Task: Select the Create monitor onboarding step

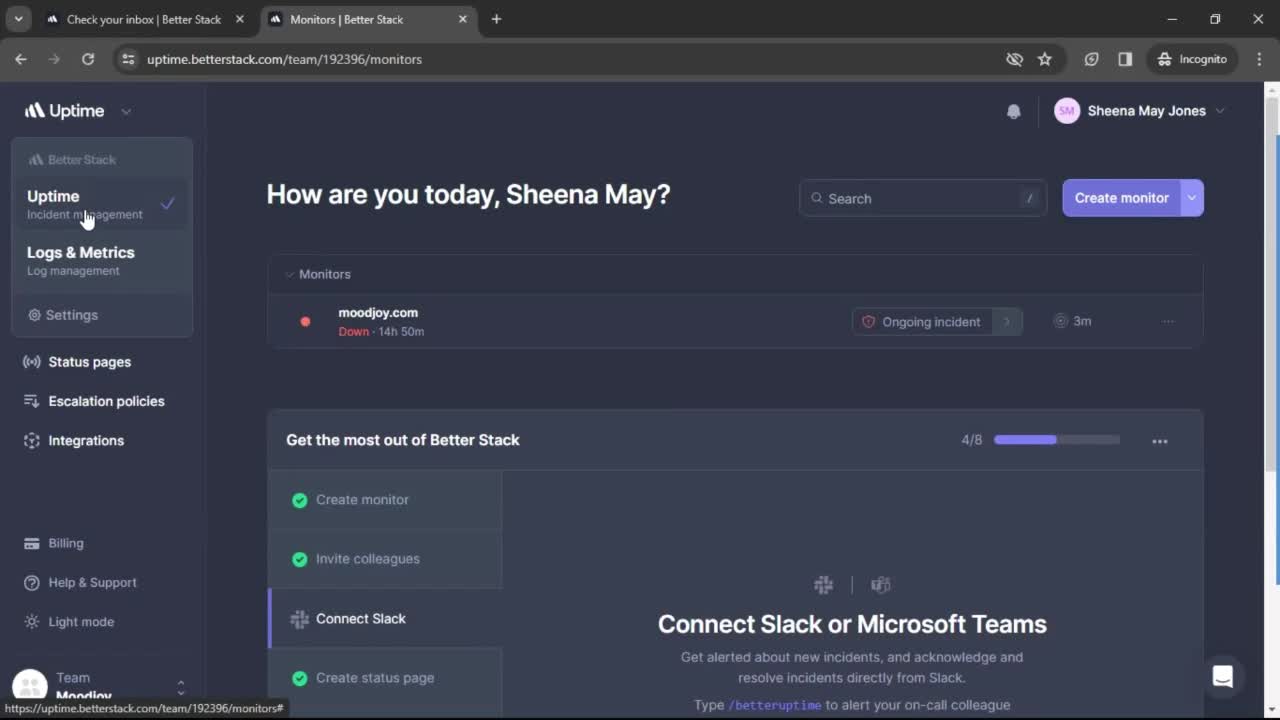Action: pyautogui.click(x=385, y=500)
